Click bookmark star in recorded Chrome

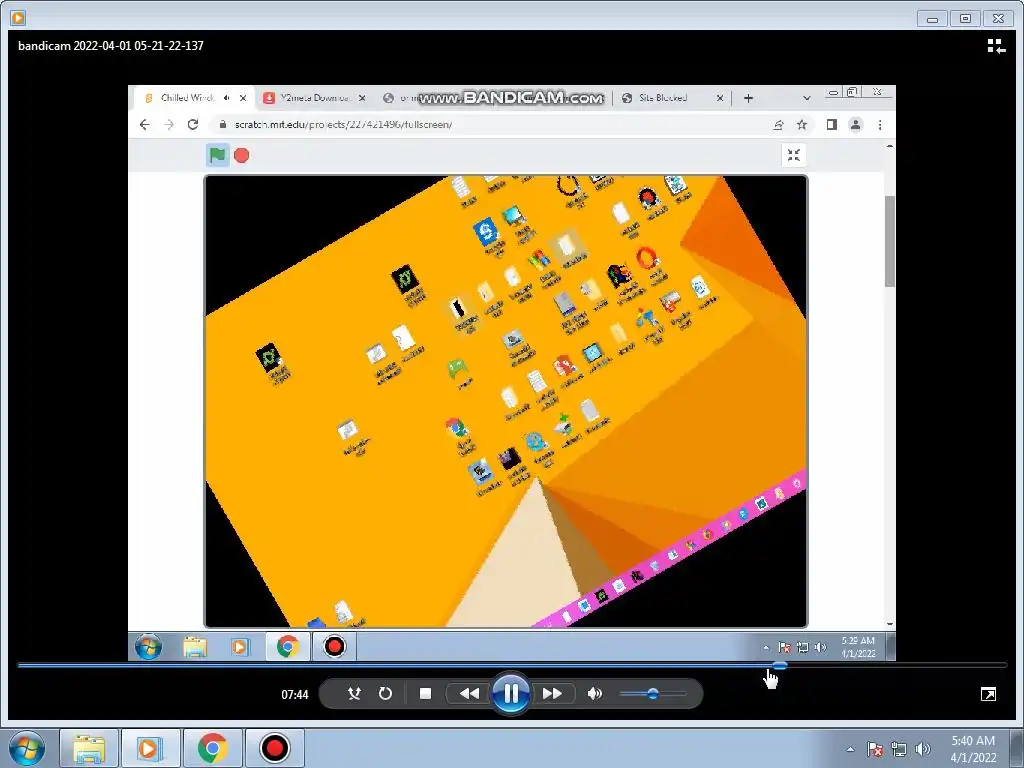pyautogui.click(x=802, y=125)
